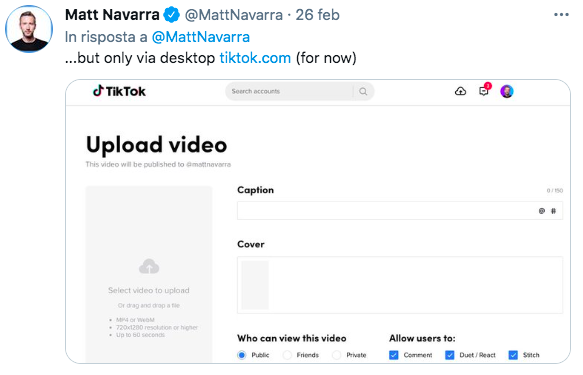
Task: Click the @MattNavarra reply mention link
Action: click(x=201, y=37)
